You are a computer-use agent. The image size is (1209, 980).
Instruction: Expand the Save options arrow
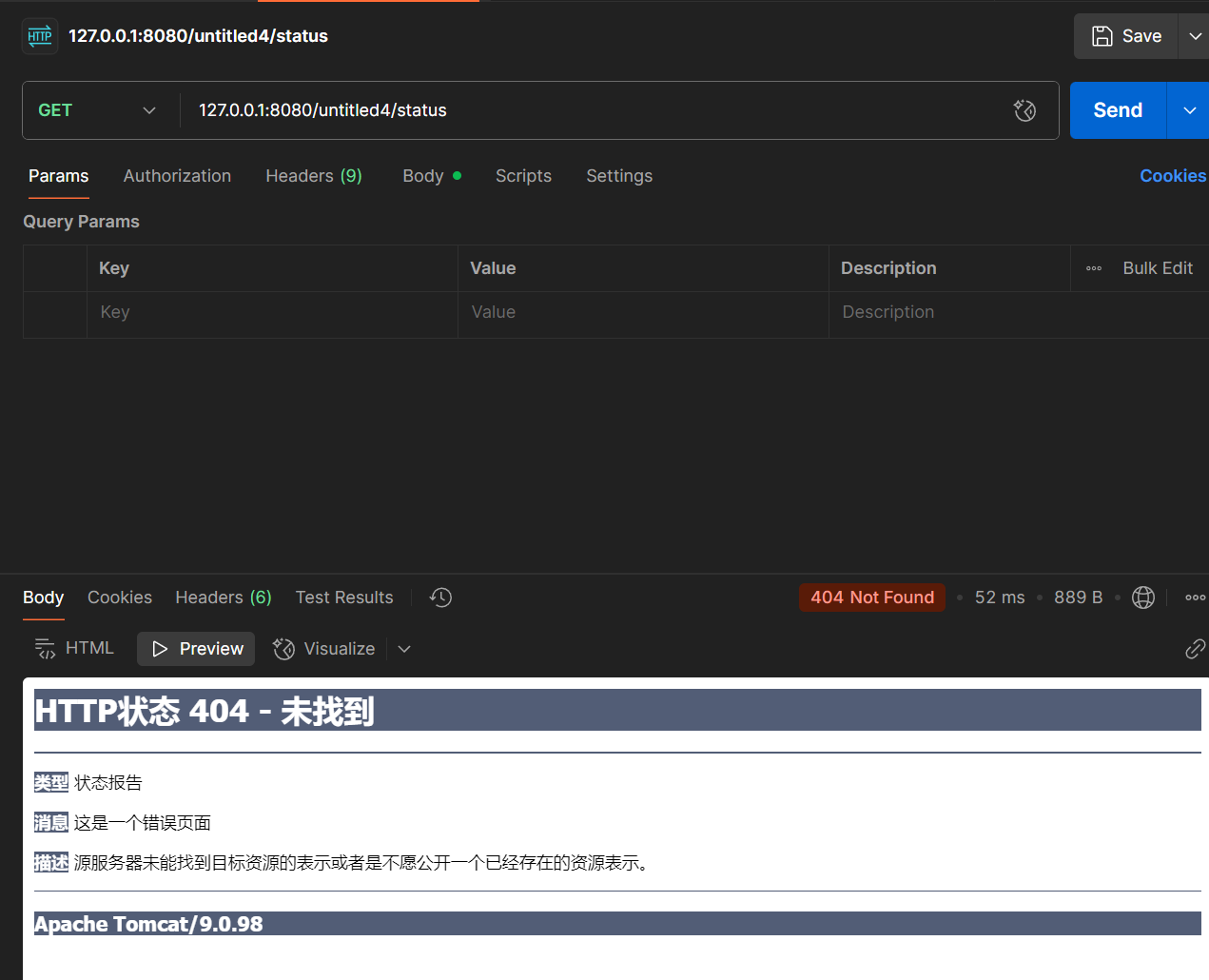pos(1195,36)
